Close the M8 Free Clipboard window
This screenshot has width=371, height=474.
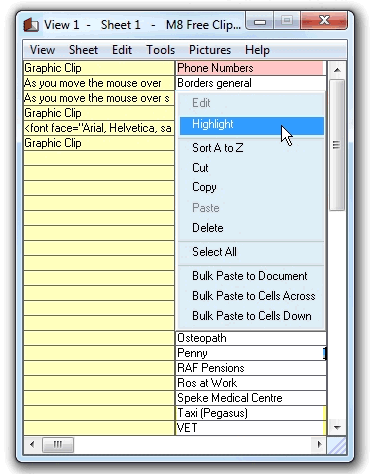coord(324,21)
